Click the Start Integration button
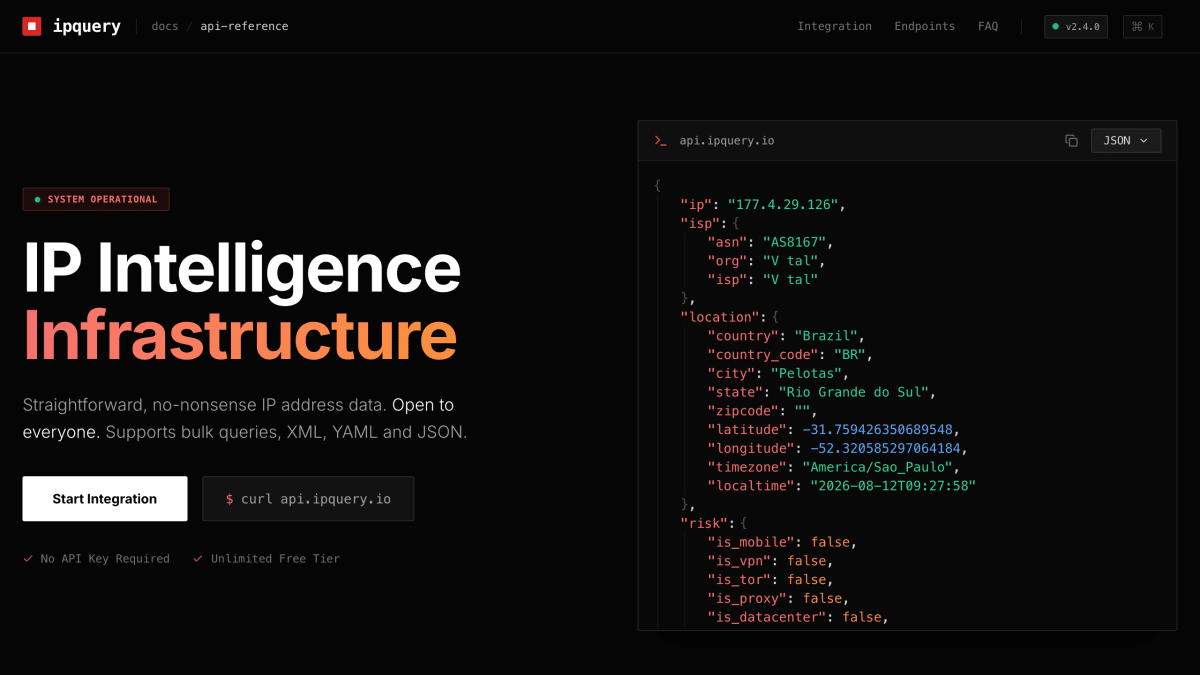The image size is (1200, 675). coord(105,499)
